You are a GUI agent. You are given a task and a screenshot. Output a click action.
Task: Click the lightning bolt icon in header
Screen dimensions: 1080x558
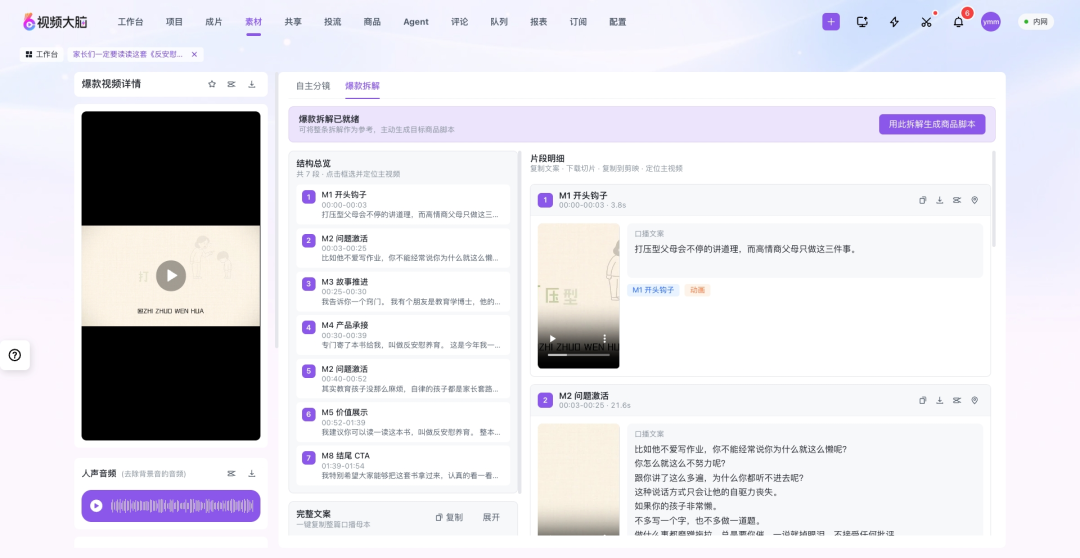pos(894,21)
